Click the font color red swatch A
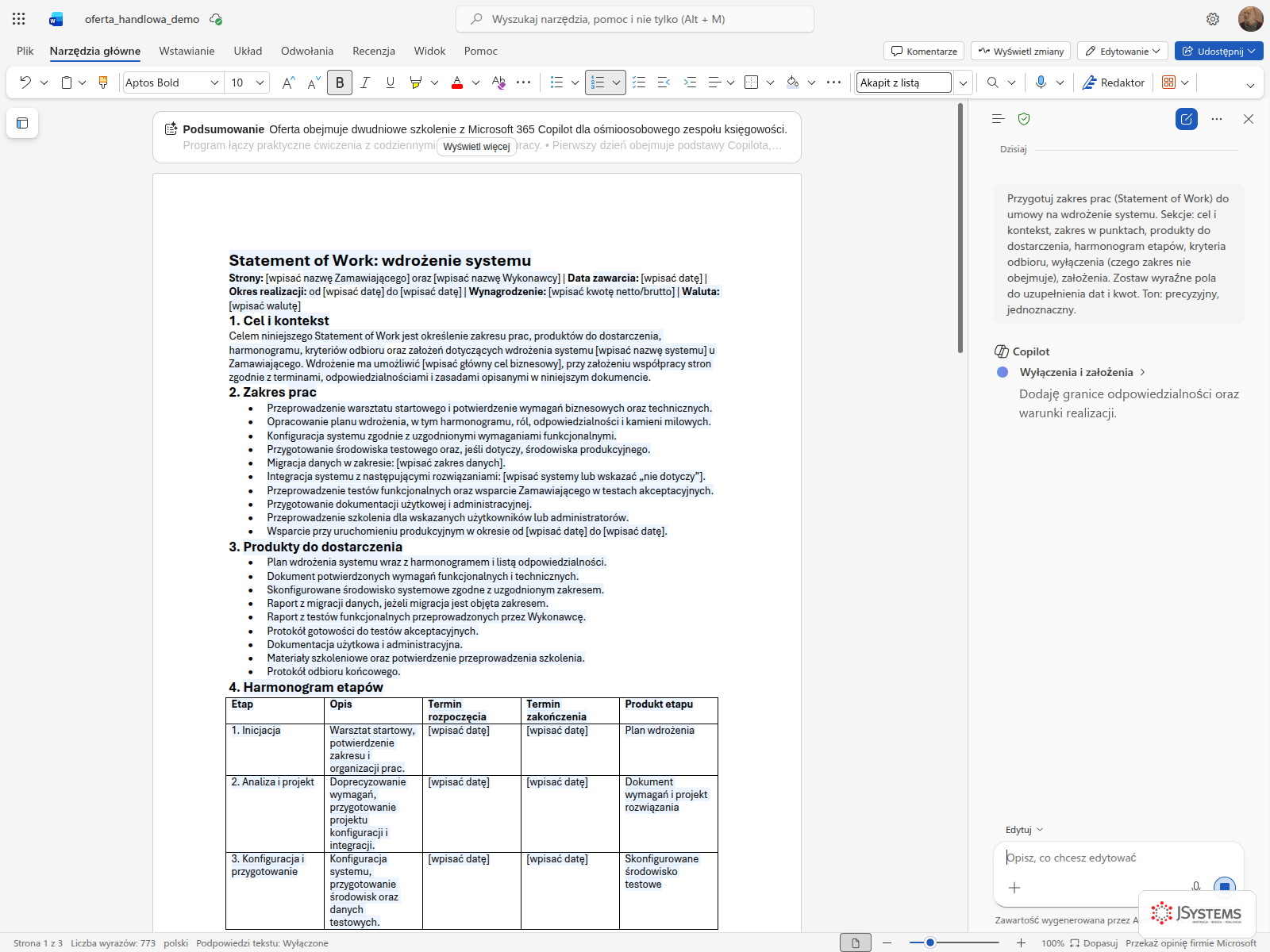 coord(457,83)
